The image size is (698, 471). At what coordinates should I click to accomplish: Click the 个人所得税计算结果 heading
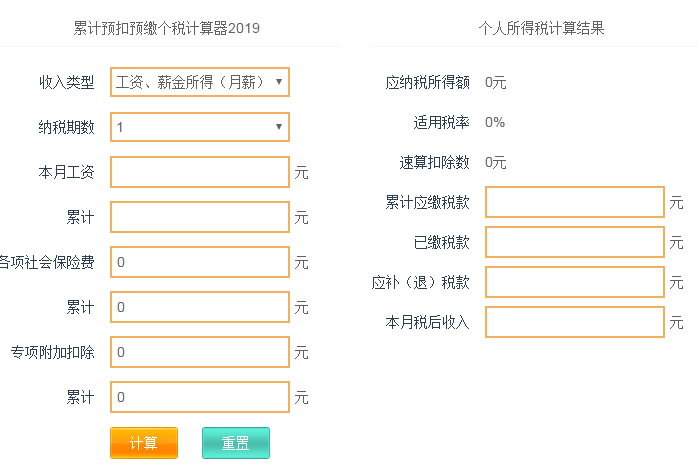pos(541,28)
